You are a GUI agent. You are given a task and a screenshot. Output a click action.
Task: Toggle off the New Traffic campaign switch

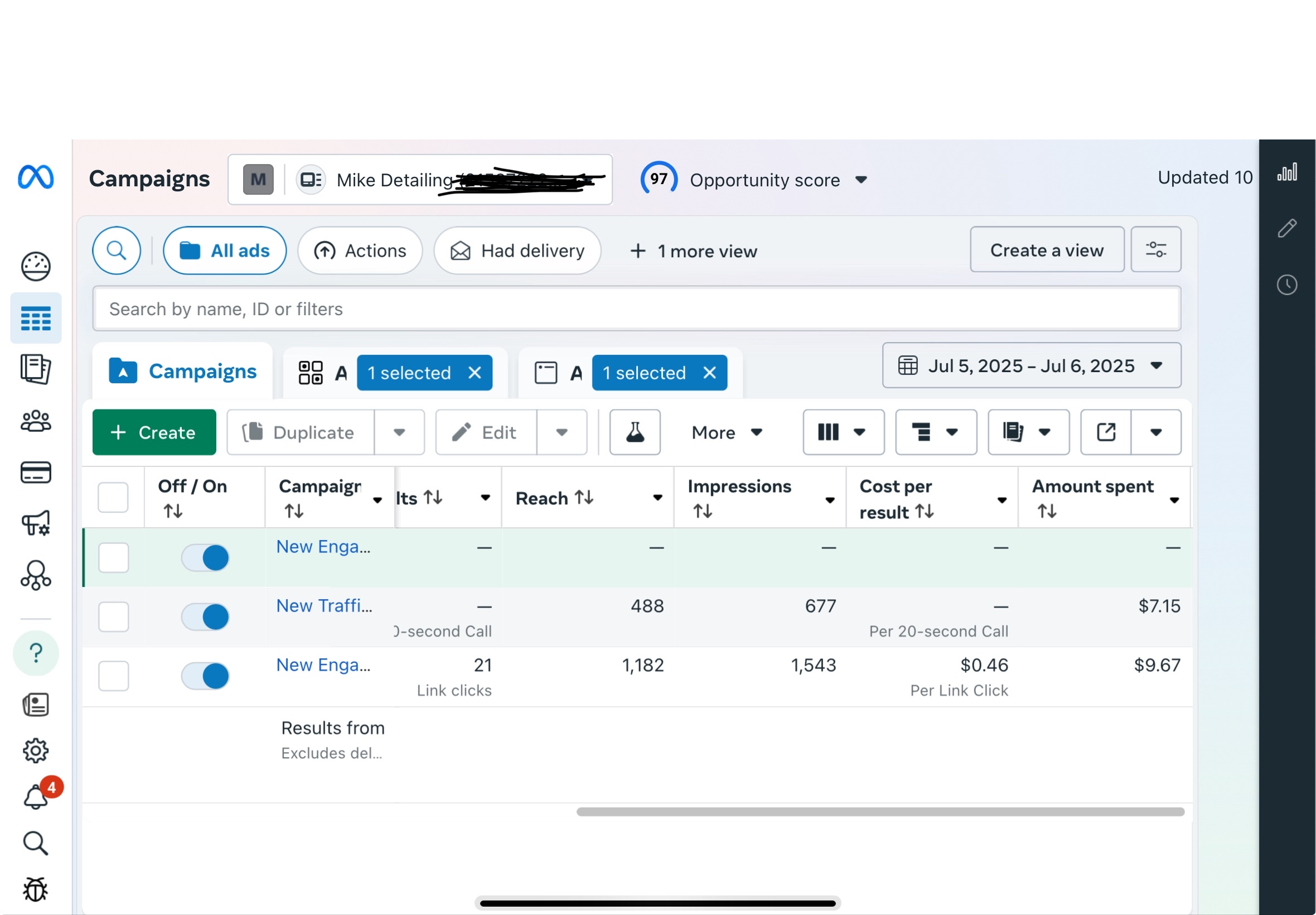click(x=205, y=617)
